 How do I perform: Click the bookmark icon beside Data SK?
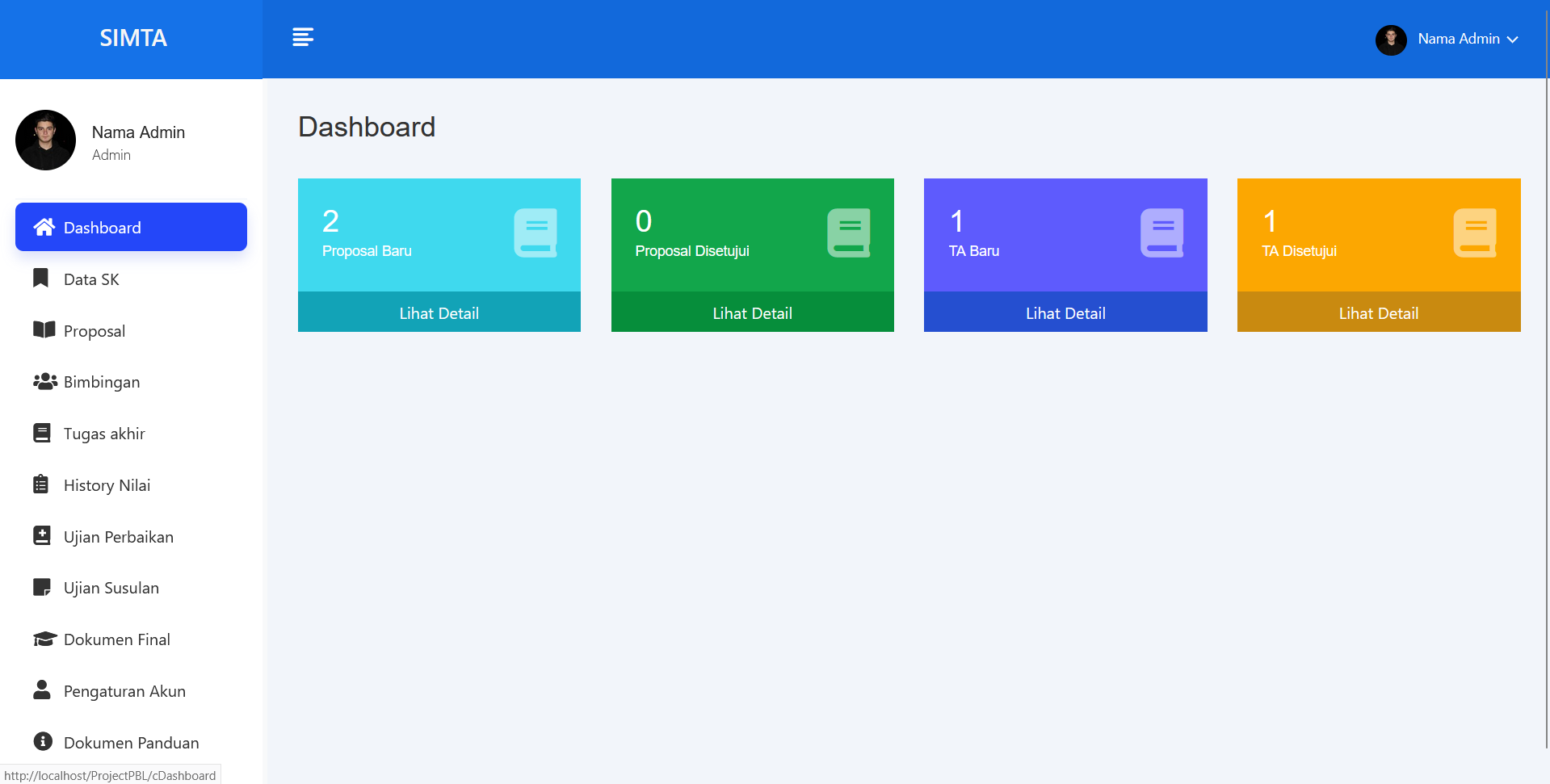41,279
